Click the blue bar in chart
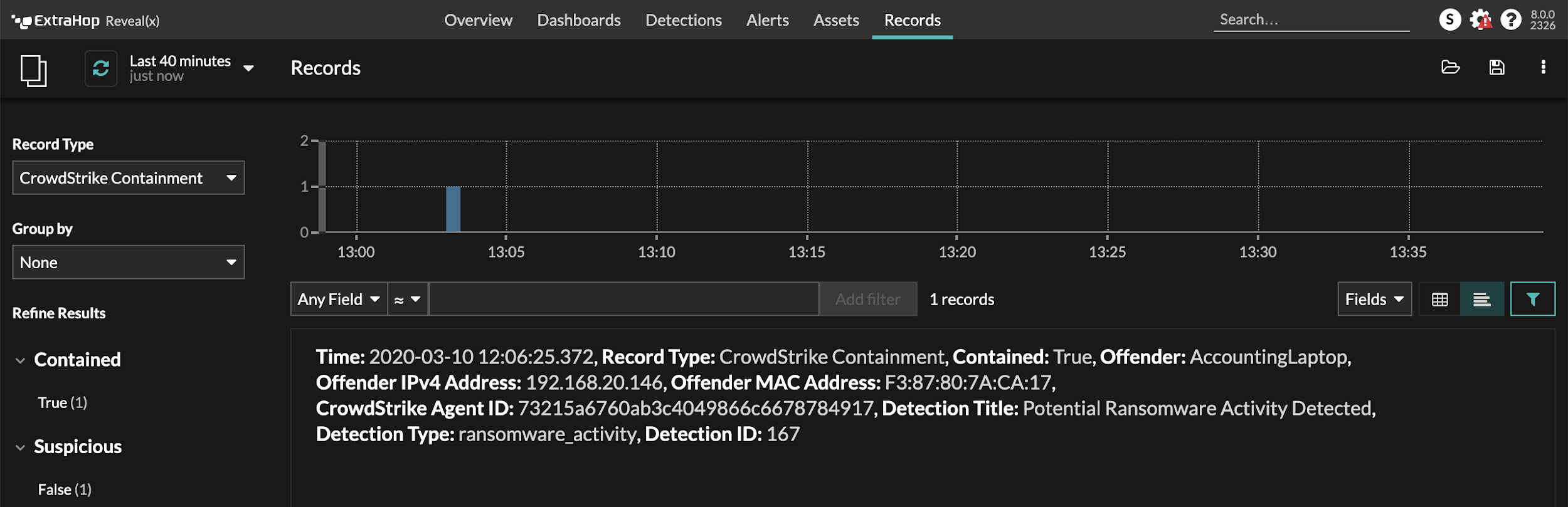Screen dimensions: 1568x507 453,209
